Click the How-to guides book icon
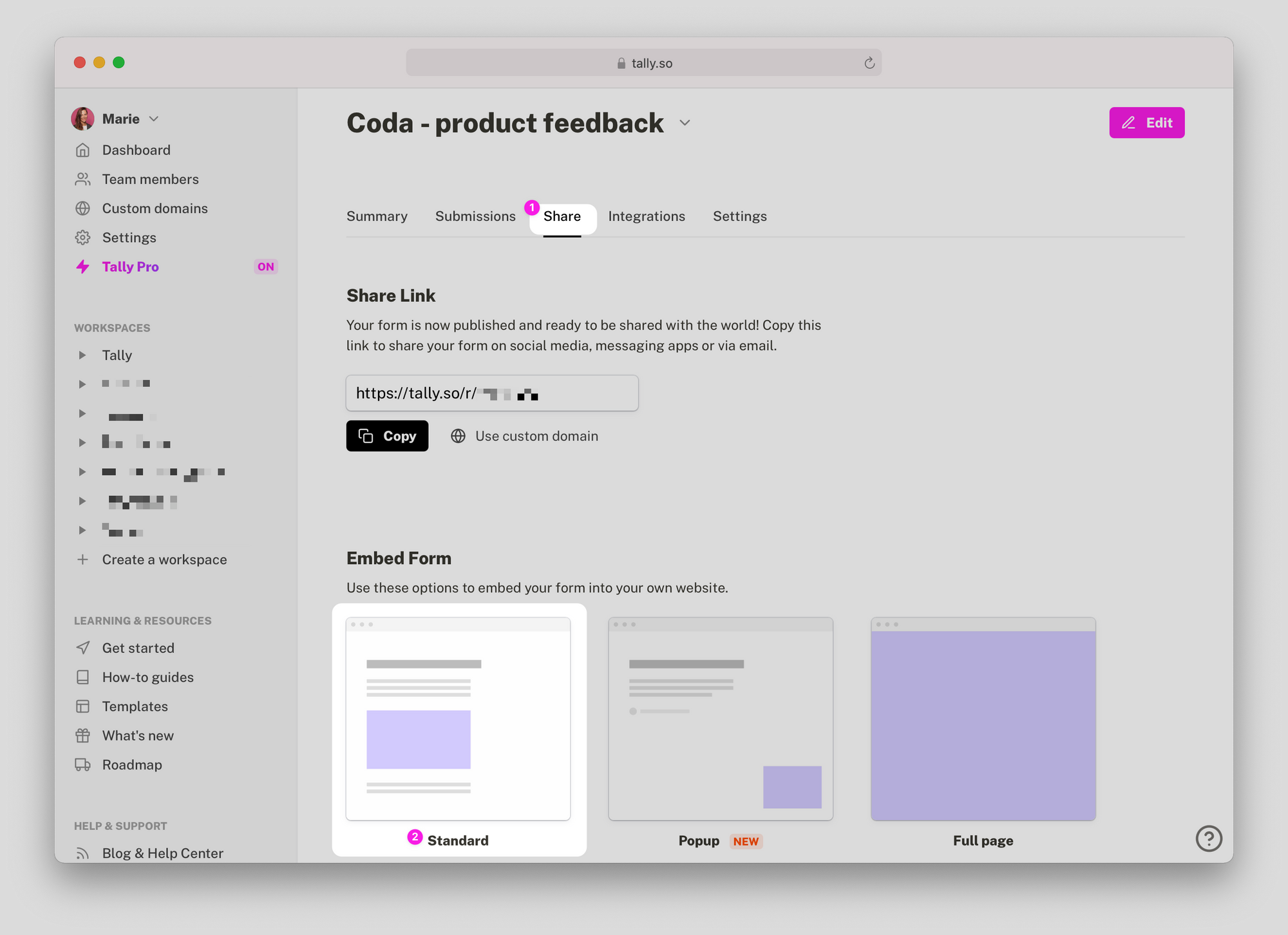 tap(82, 677)
